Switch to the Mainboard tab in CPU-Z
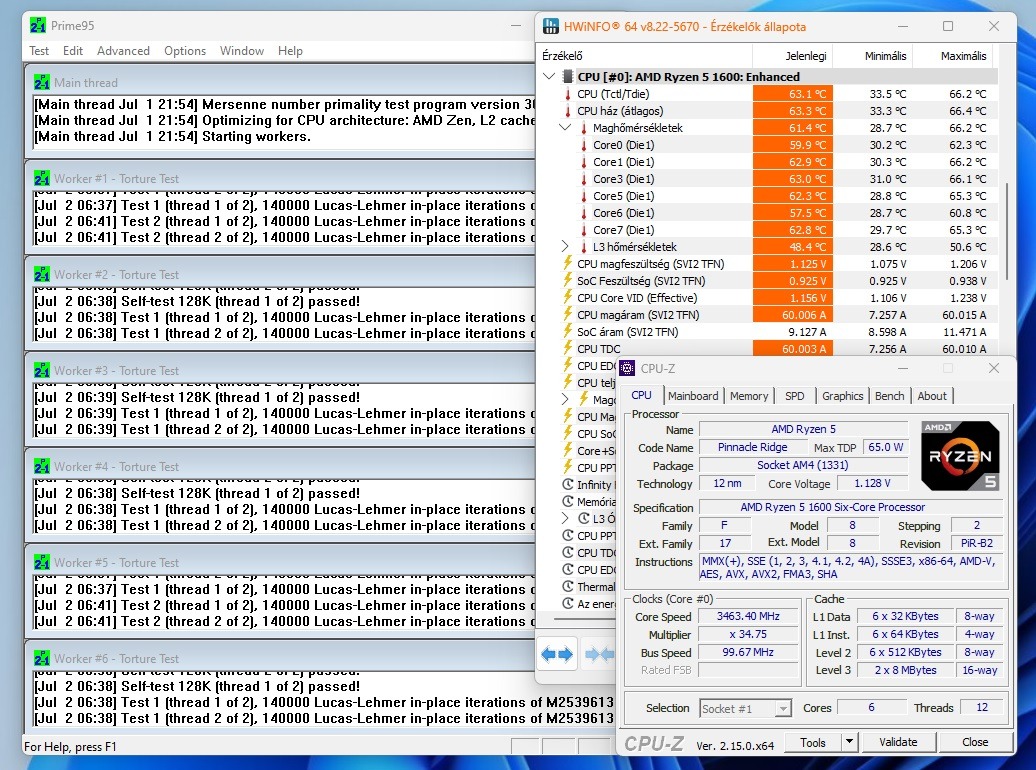Image resolution: width=1036 pixels, height=770 pixels. 693,396
